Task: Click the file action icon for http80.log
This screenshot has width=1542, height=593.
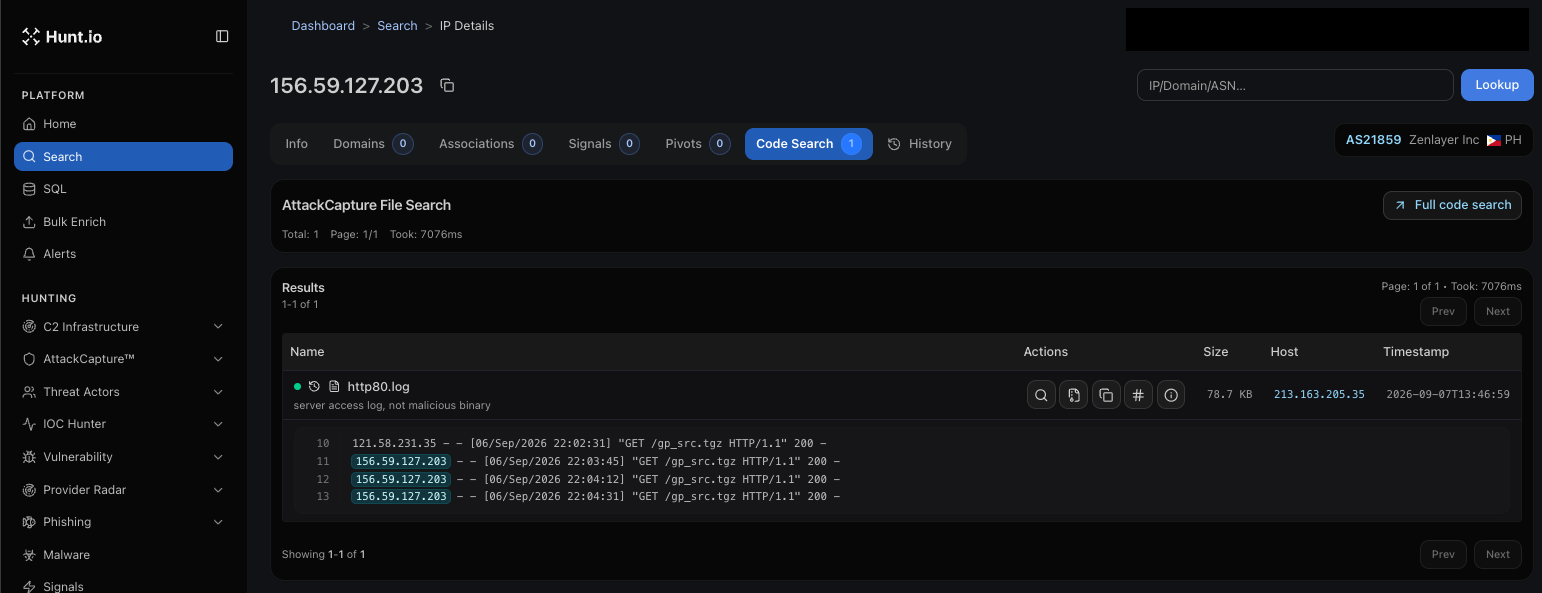Action: pos(1073,395)
